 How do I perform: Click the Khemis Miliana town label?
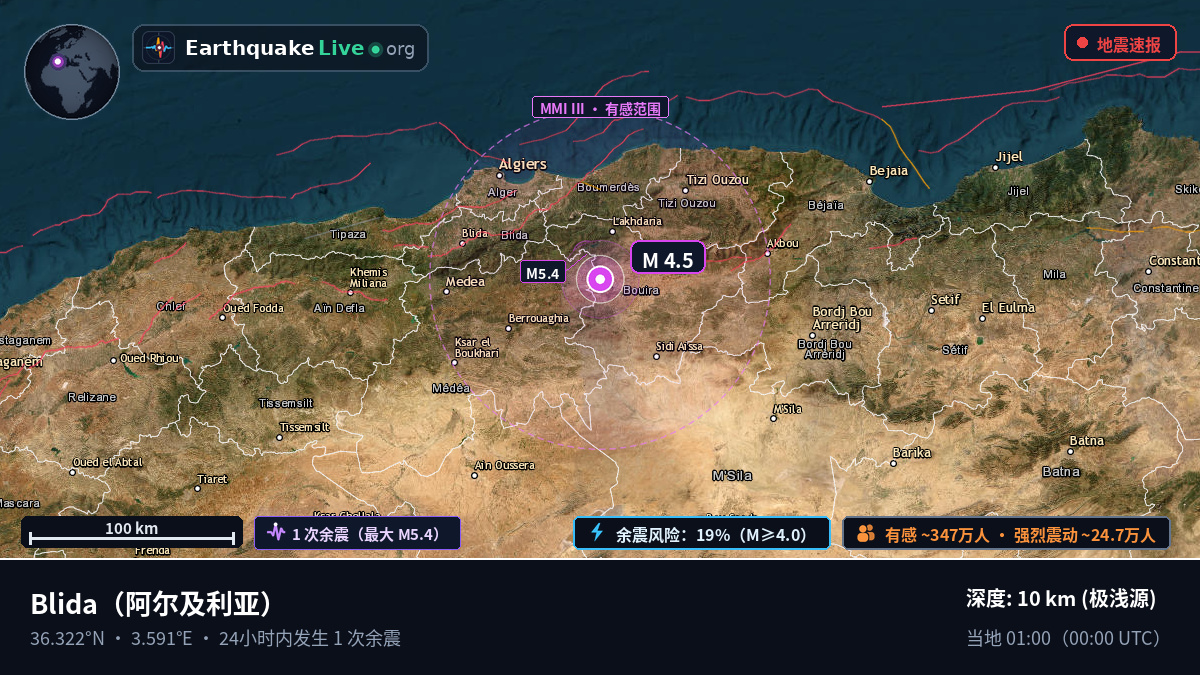[x=369, y=277]
